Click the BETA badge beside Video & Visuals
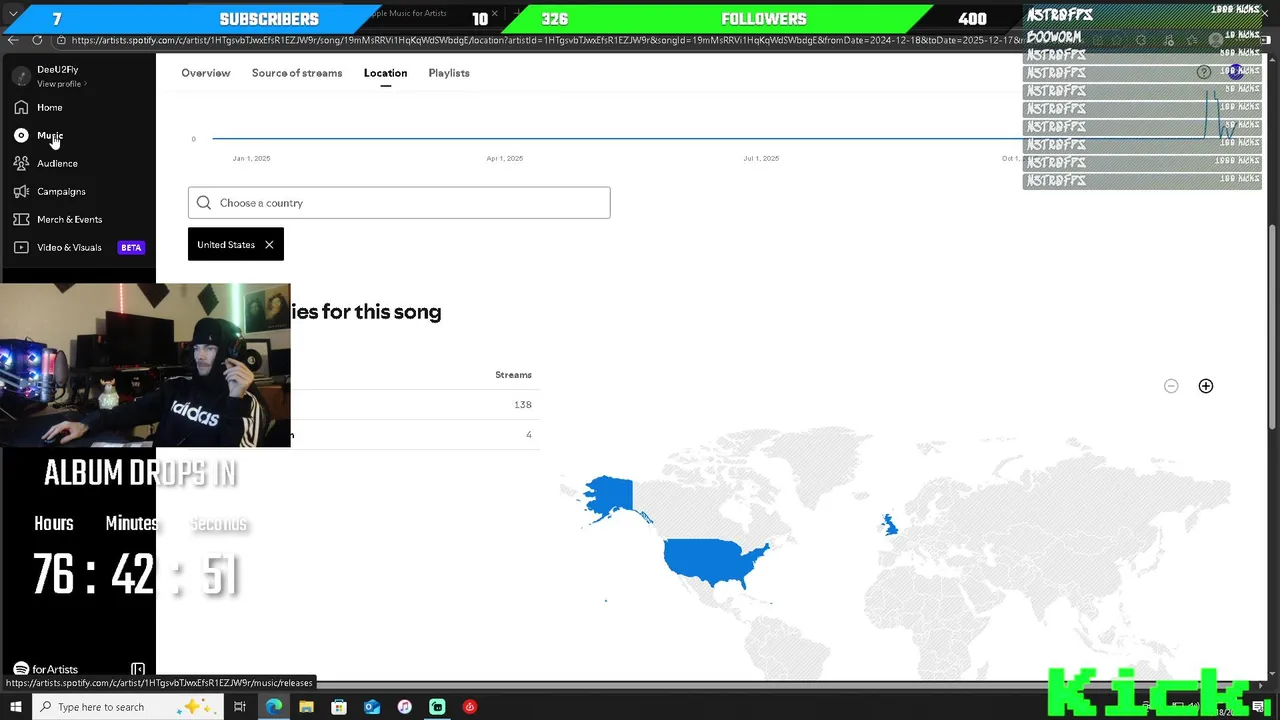The height and width of the screenshot is (720, 1280). pos(131,247)
